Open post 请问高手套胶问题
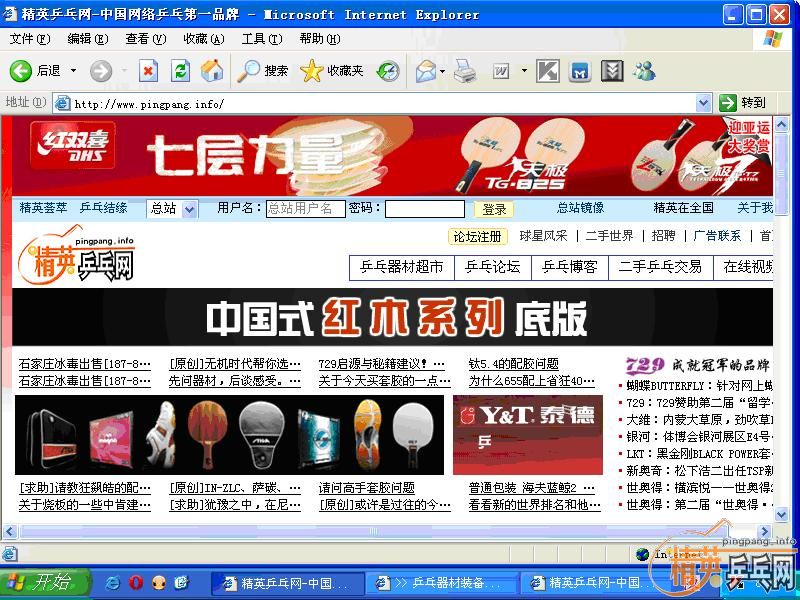This screenshot has height=600, width=800. click(366, 488)
